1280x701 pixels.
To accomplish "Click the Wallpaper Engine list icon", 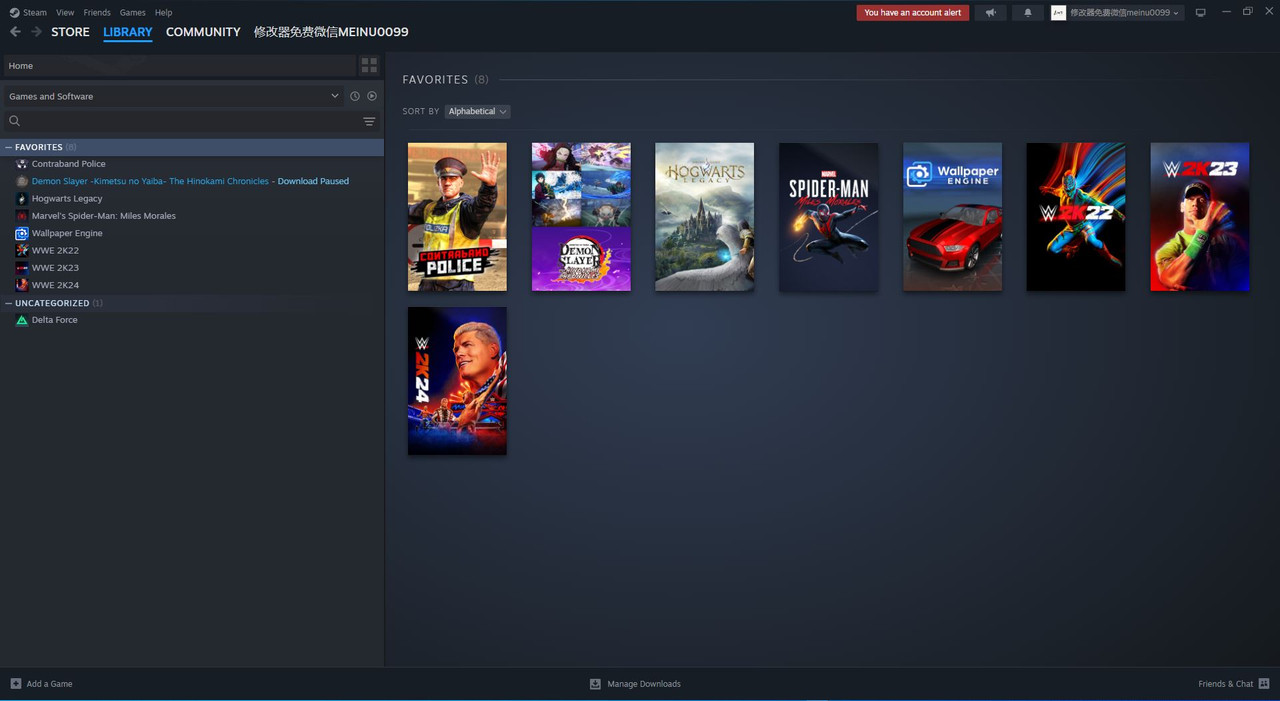I will click(x=22, y=233).
